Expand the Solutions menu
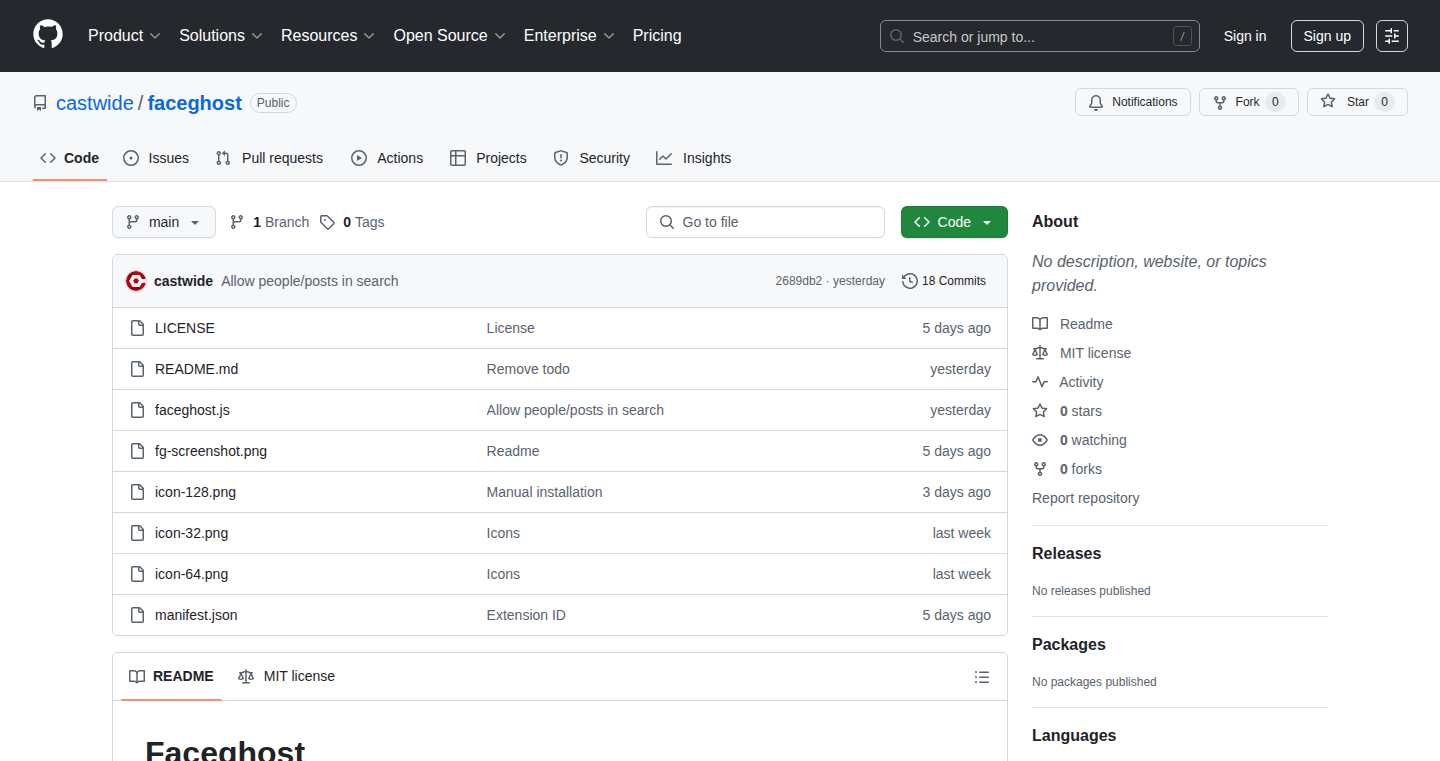 (x=221, y=36)
